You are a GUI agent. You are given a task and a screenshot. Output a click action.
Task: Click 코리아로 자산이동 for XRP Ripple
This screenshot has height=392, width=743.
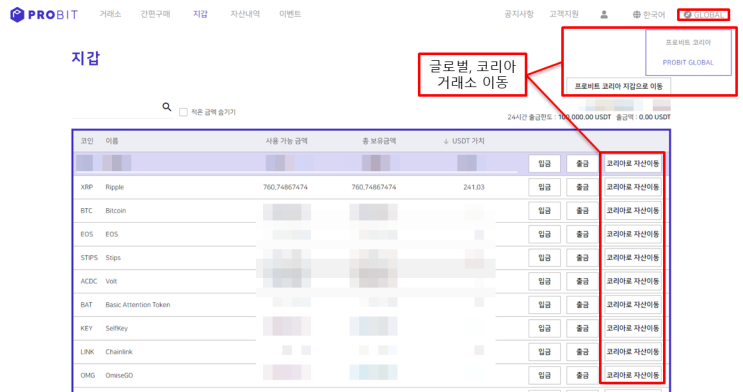click(x=633, y=187)
